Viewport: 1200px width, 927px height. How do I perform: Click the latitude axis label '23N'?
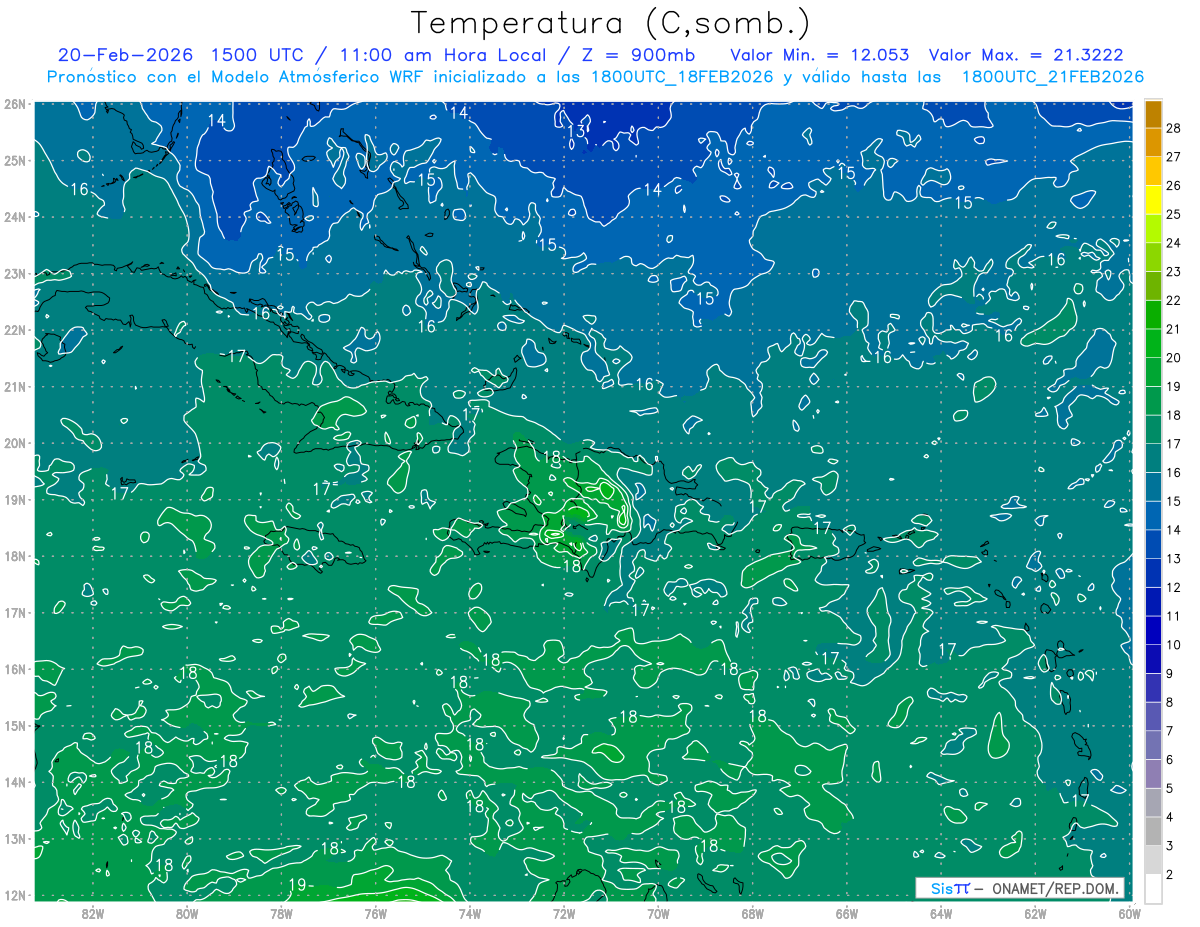[x=15, y=273]
